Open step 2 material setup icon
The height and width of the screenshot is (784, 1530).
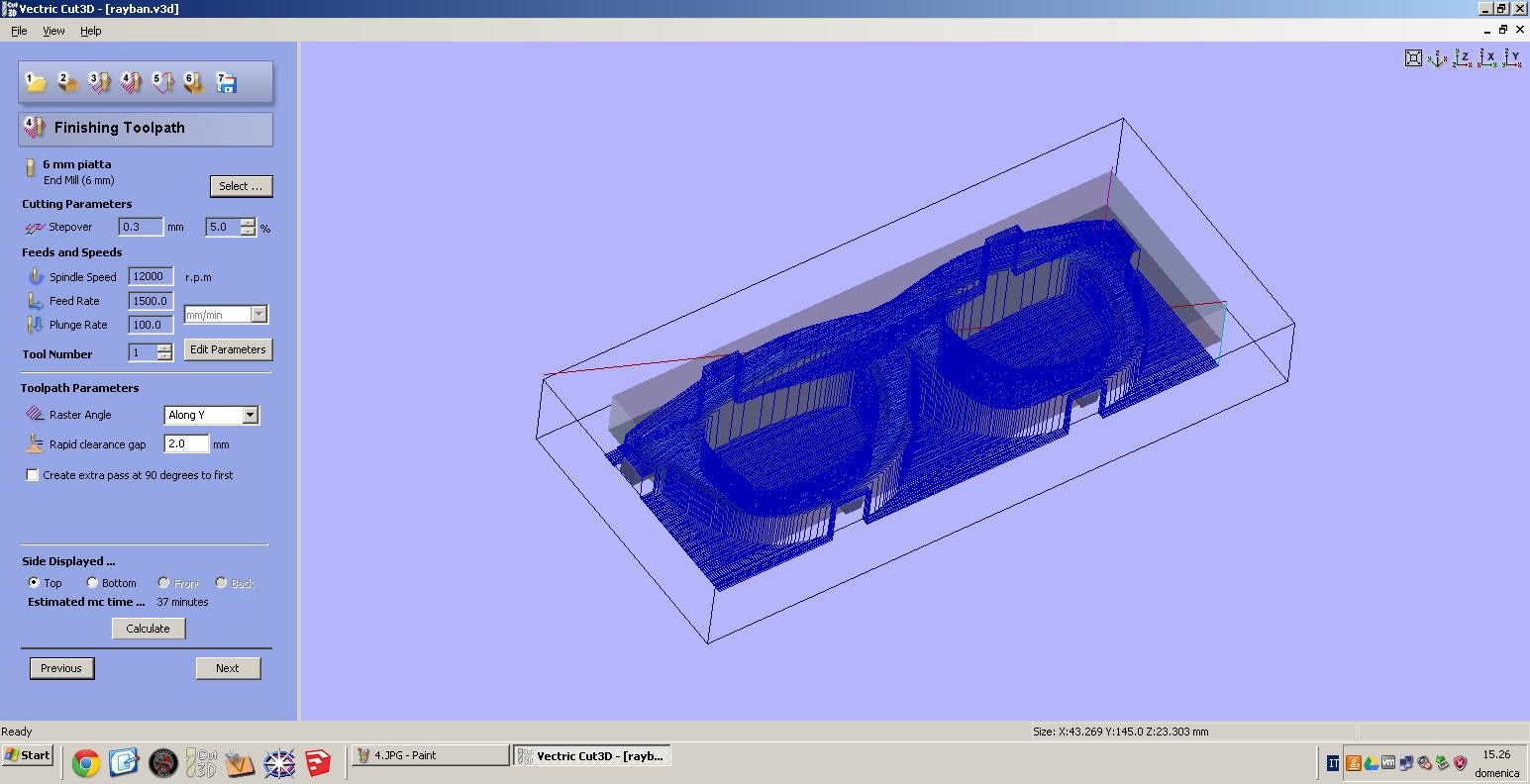pos(67,82)
